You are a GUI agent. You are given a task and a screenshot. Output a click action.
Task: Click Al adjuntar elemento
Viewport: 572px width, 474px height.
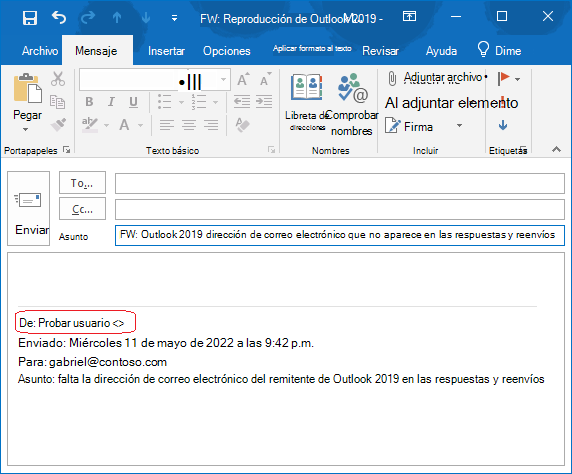pos(451,103)
